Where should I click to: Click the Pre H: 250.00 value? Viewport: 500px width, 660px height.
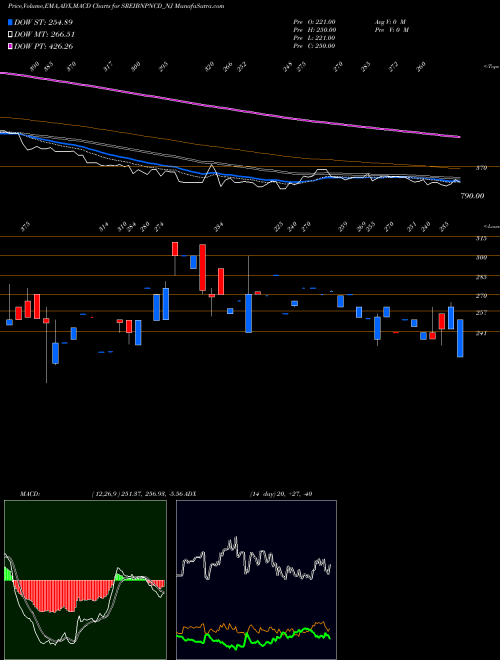[314, 30]
